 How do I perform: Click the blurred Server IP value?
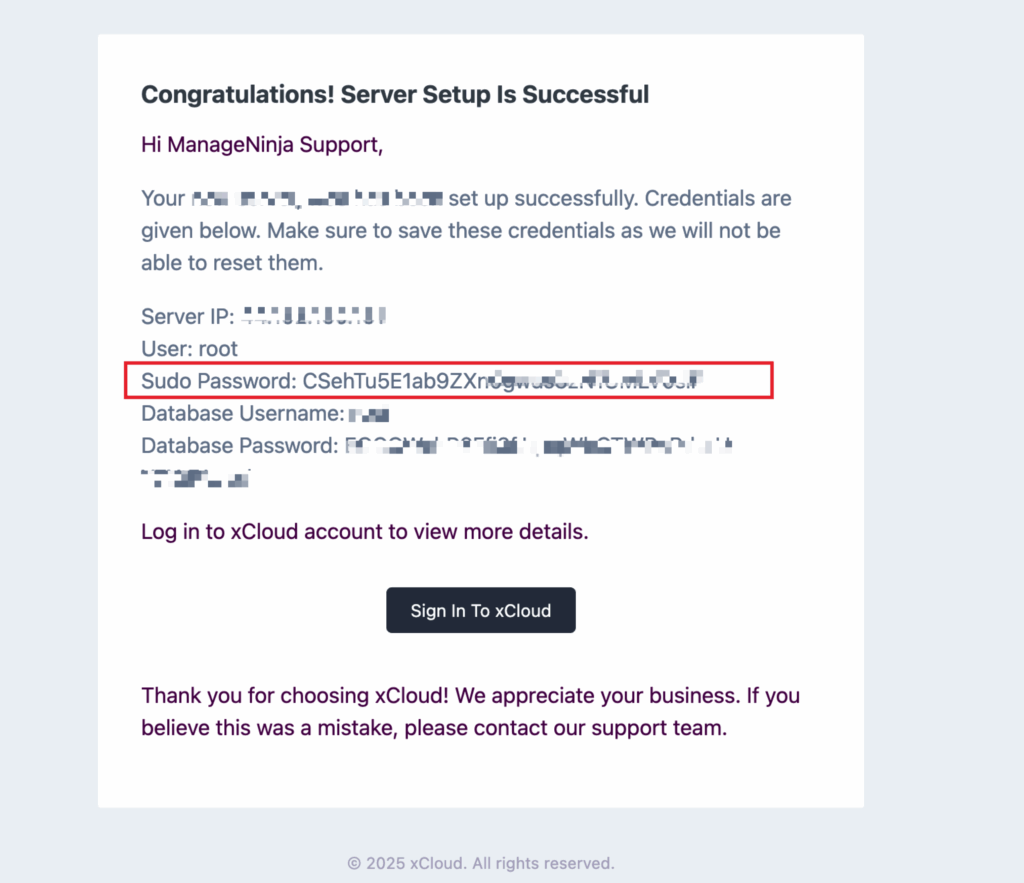pyautogui.click(x=313, y=316)
